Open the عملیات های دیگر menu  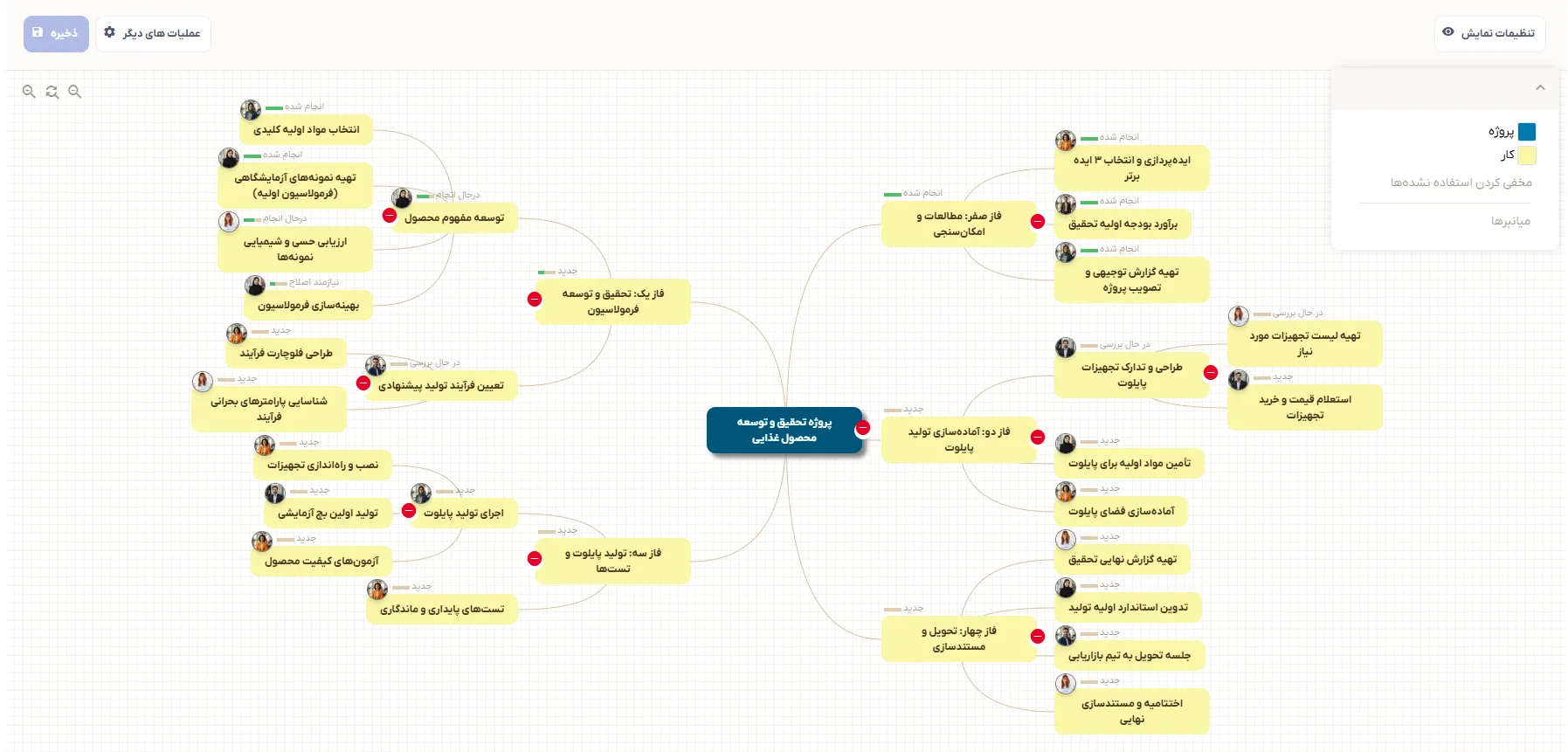click(x=153, y=34)
